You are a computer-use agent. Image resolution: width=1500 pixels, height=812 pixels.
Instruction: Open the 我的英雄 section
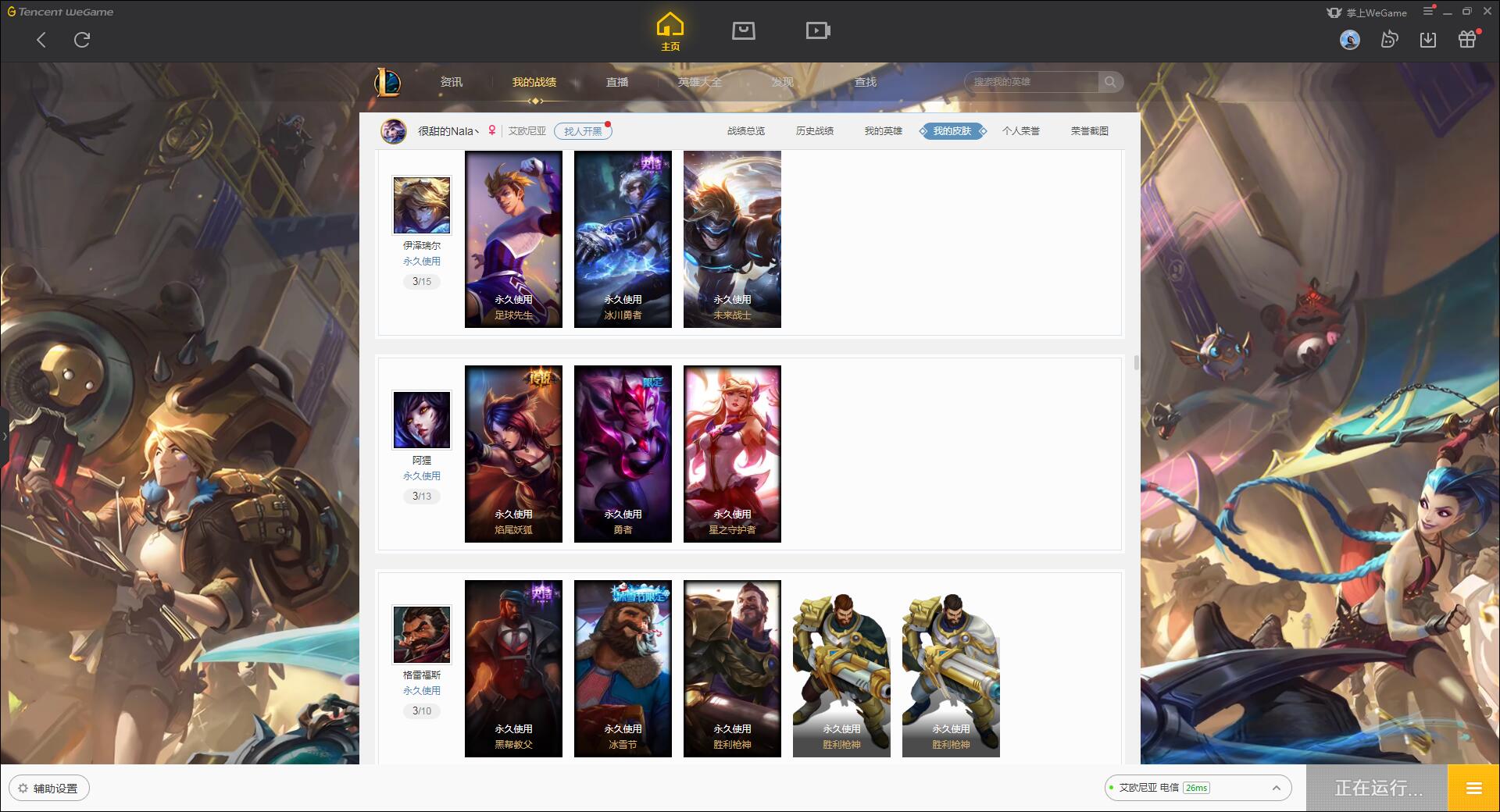pyautogui.click(x=884, y=131)
